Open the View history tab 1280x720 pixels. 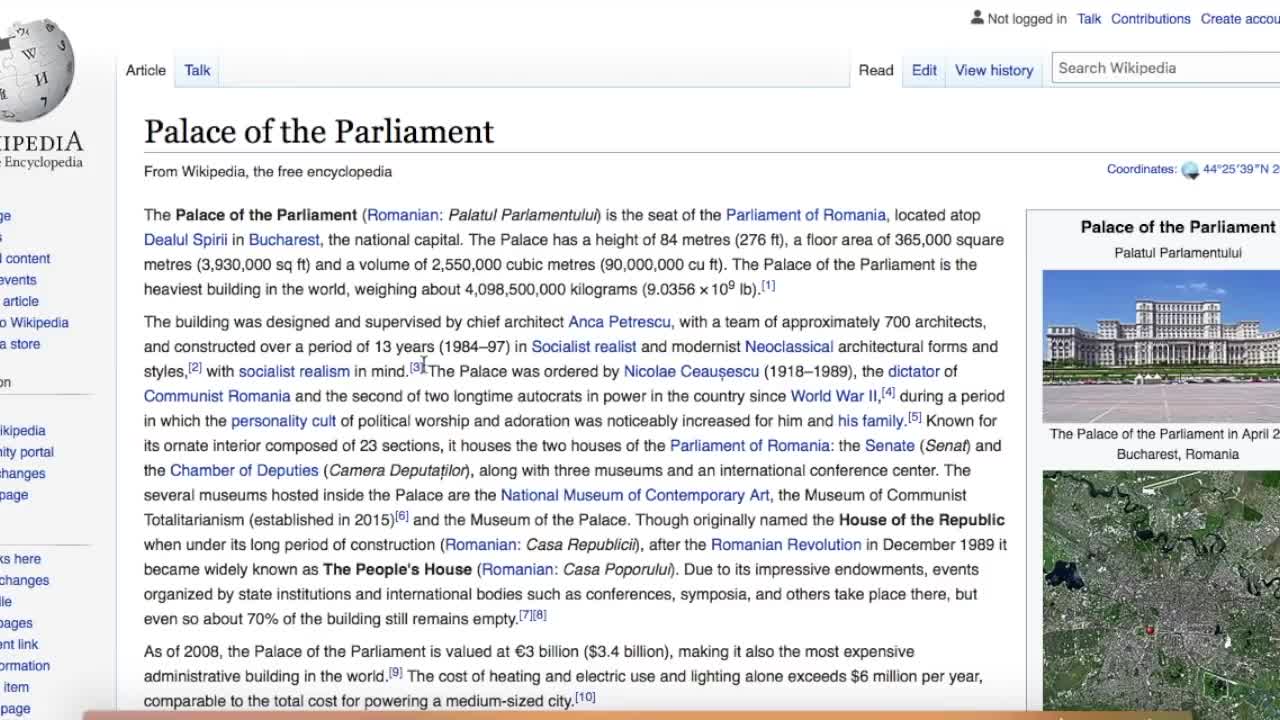pyautogui.click(x=994, y=70)
